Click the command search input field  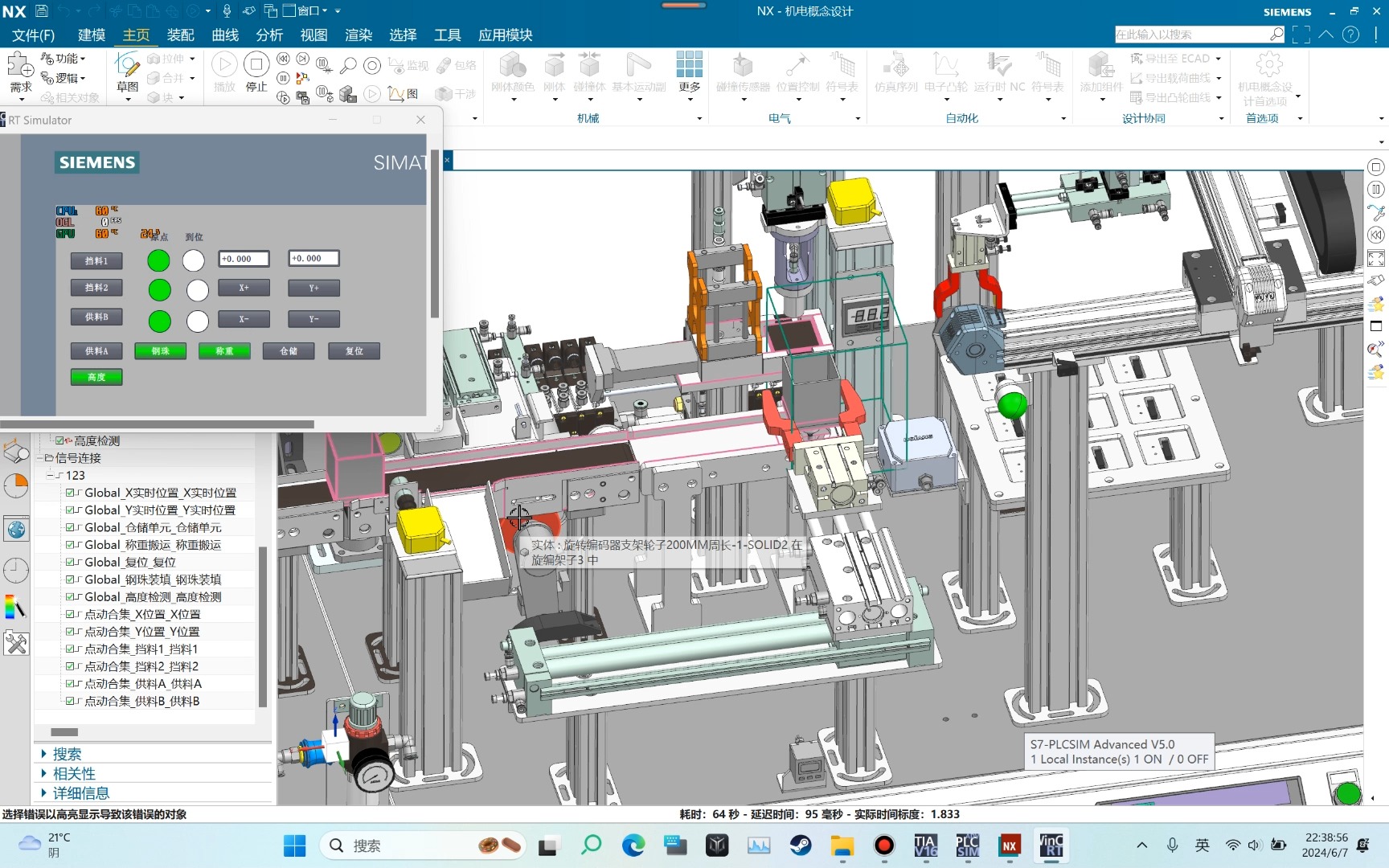pos(1190,35)
